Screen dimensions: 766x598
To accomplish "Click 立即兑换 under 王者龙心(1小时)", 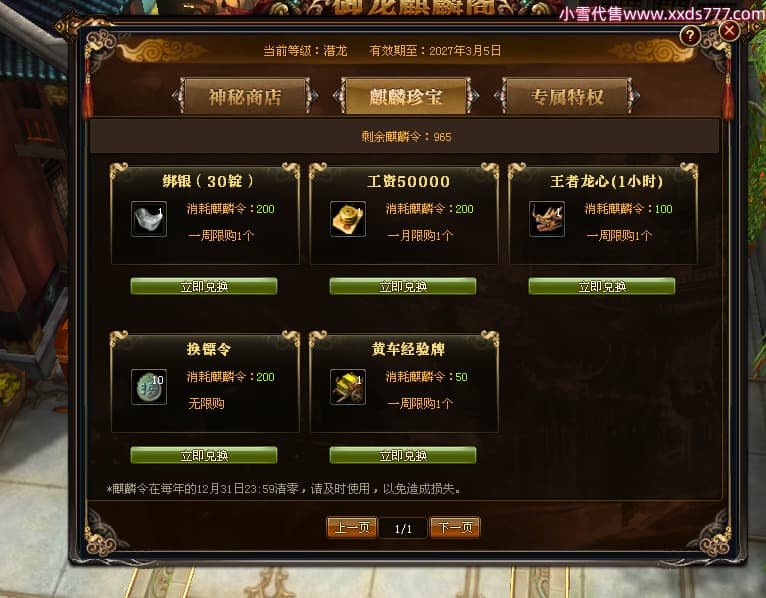I will 602,286.
